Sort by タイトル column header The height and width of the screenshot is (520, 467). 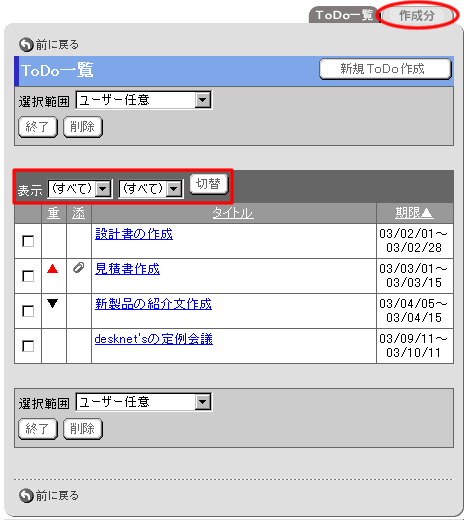(x=233, y=213)
